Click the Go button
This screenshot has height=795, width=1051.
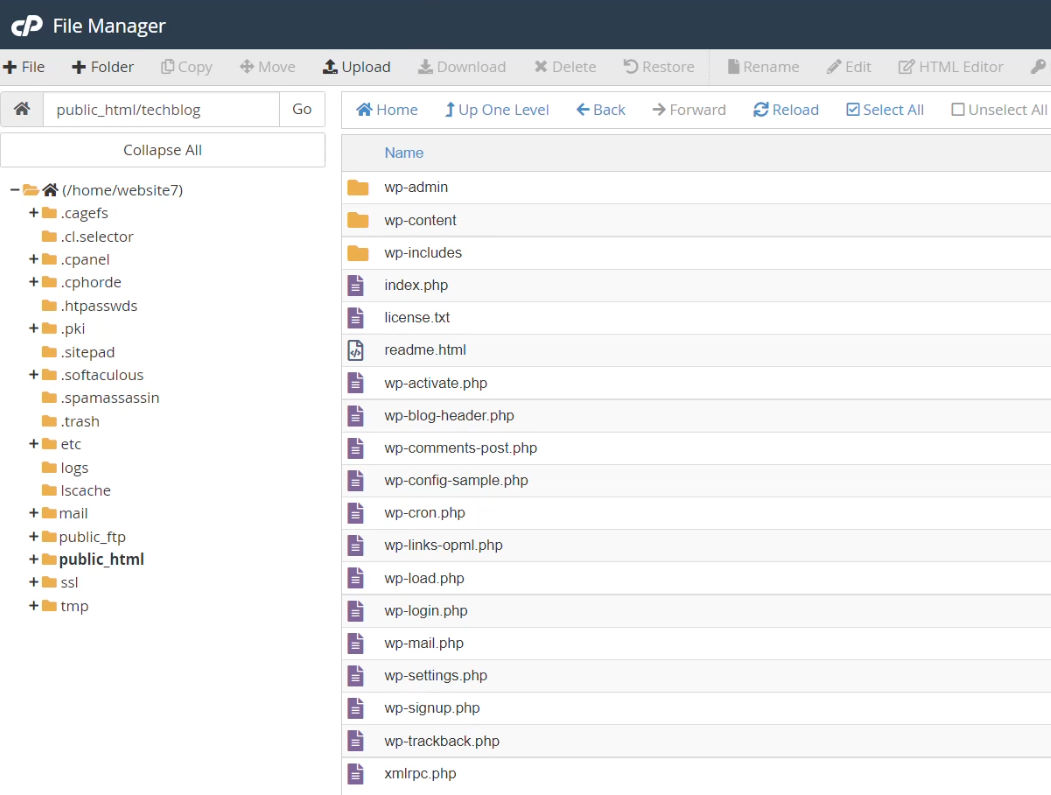[302, 109]
